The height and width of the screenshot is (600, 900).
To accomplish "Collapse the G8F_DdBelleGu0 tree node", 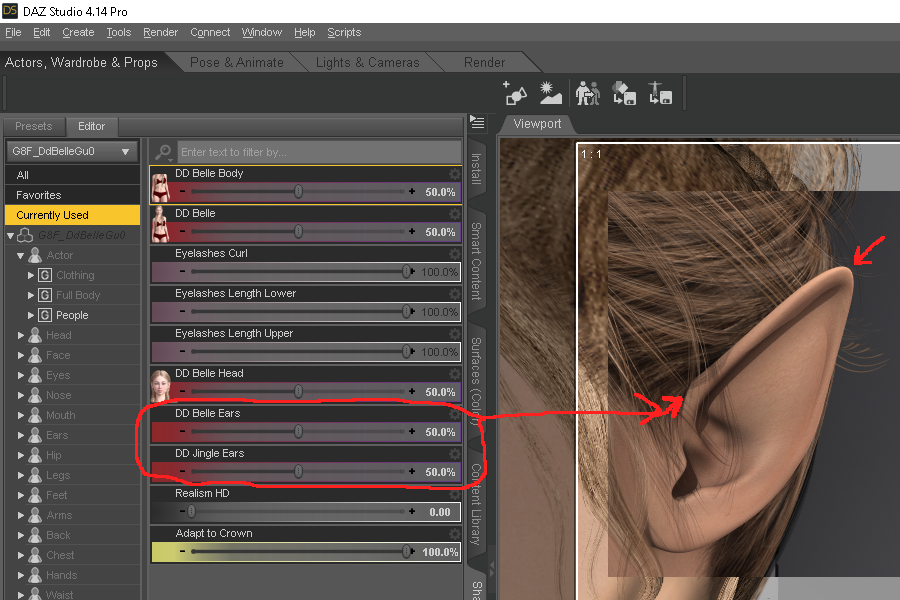I will coord(11,235).
